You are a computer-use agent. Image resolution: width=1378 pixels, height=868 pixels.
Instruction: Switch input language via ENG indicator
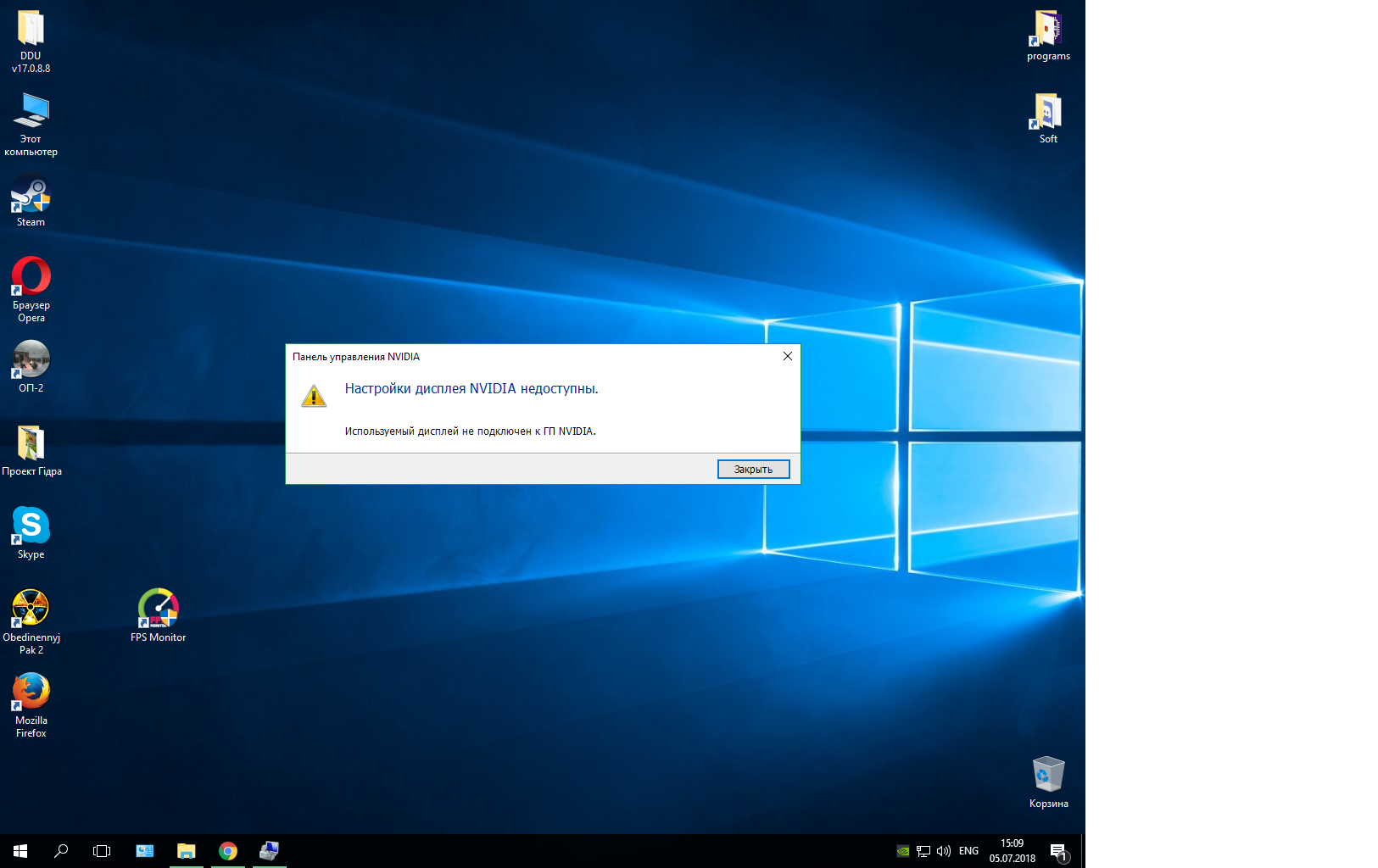click(968, 850)
